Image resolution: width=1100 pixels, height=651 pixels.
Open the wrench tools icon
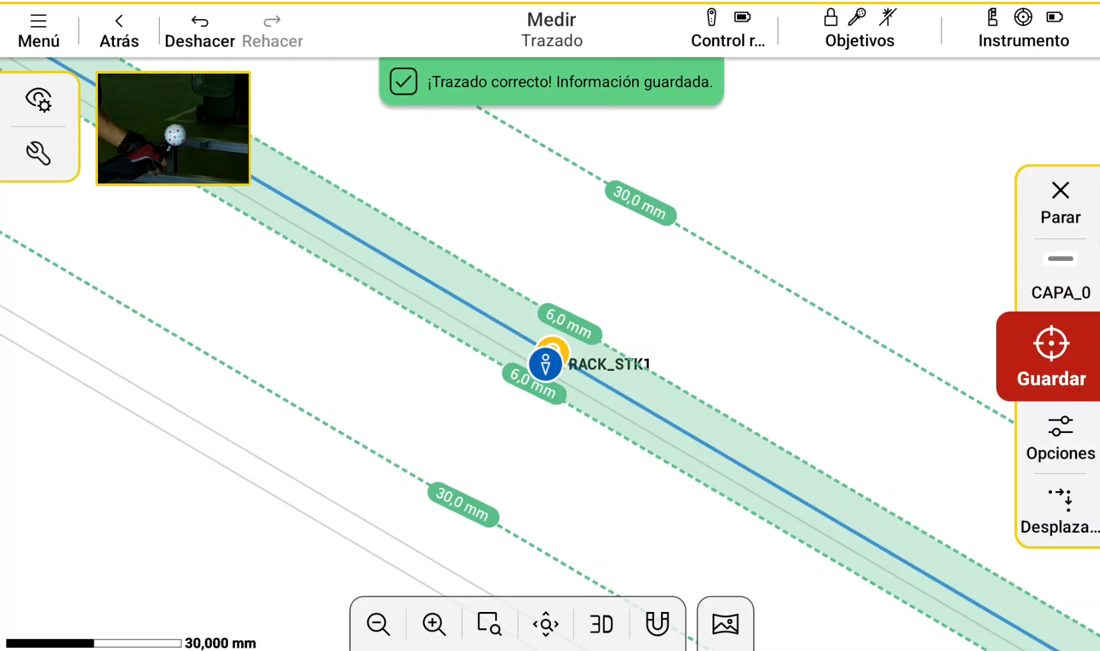(39, 153)
